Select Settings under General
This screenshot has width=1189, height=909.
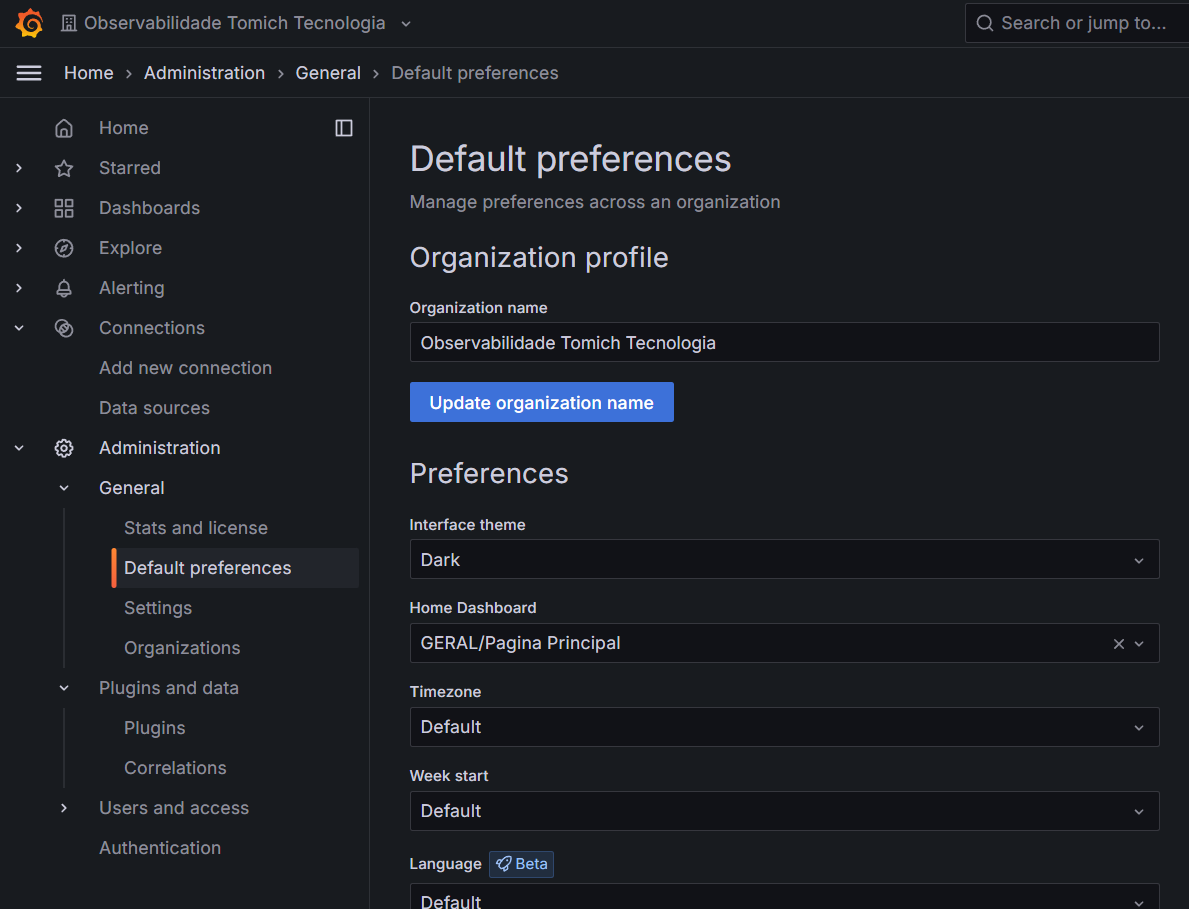[158, 608]
